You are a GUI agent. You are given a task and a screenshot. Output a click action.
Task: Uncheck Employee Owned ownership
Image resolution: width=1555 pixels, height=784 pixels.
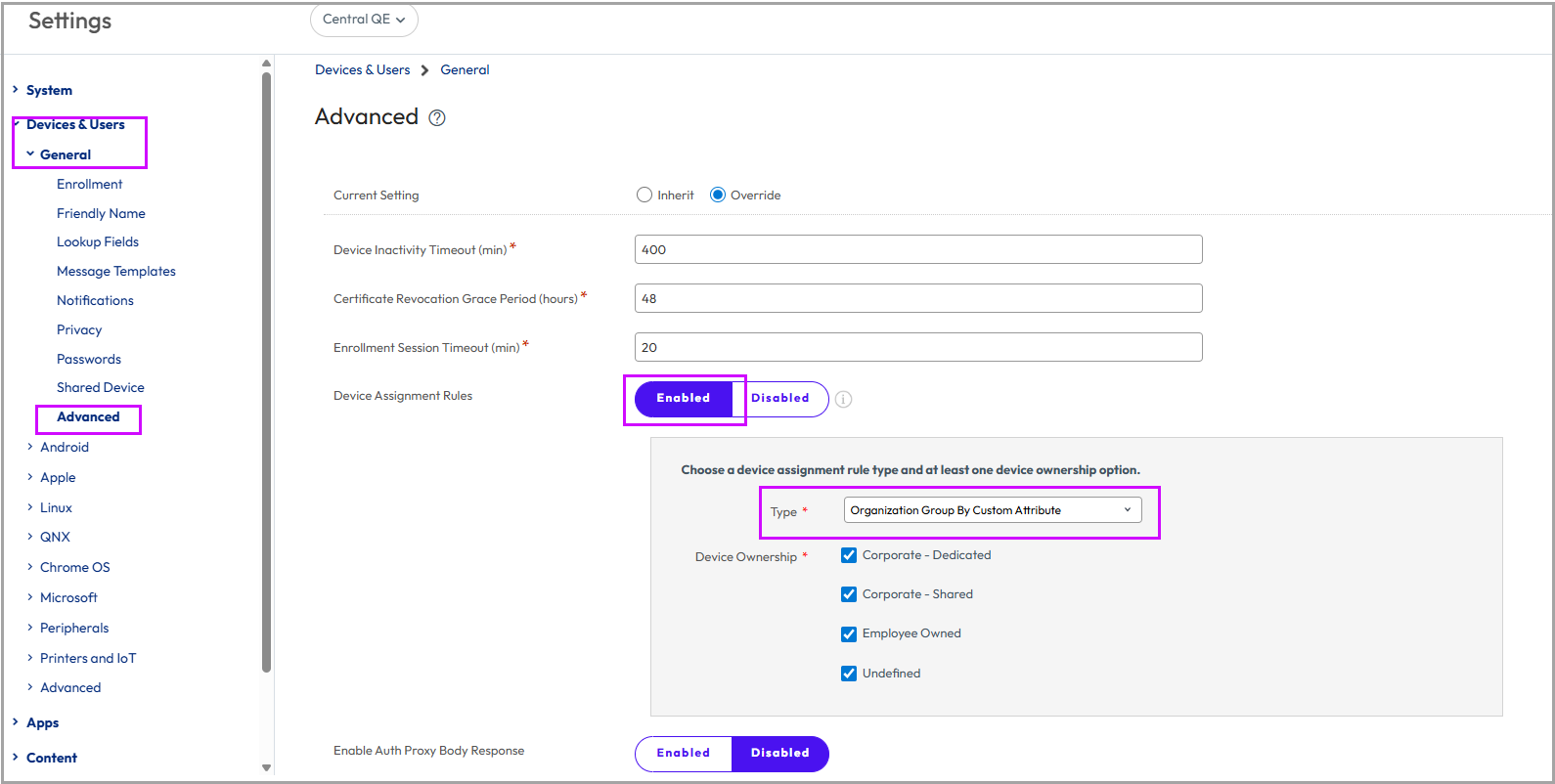[849, 634]
